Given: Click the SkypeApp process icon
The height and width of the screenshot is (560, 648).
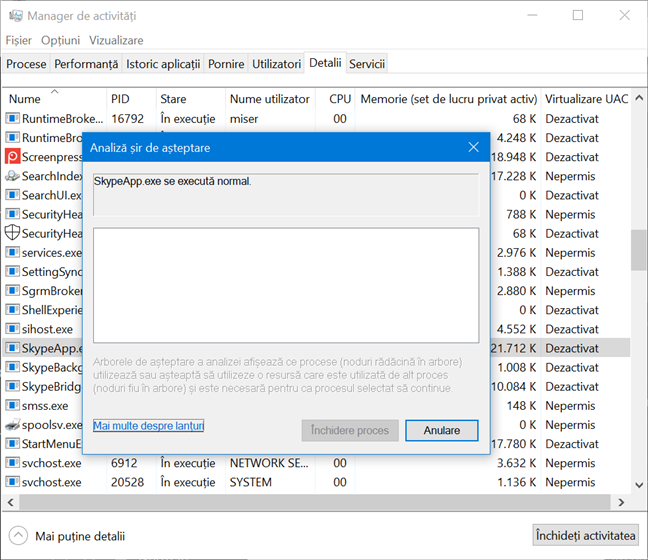Looking at the screenshot, I should pyautogui.click(x=12, y=348).
